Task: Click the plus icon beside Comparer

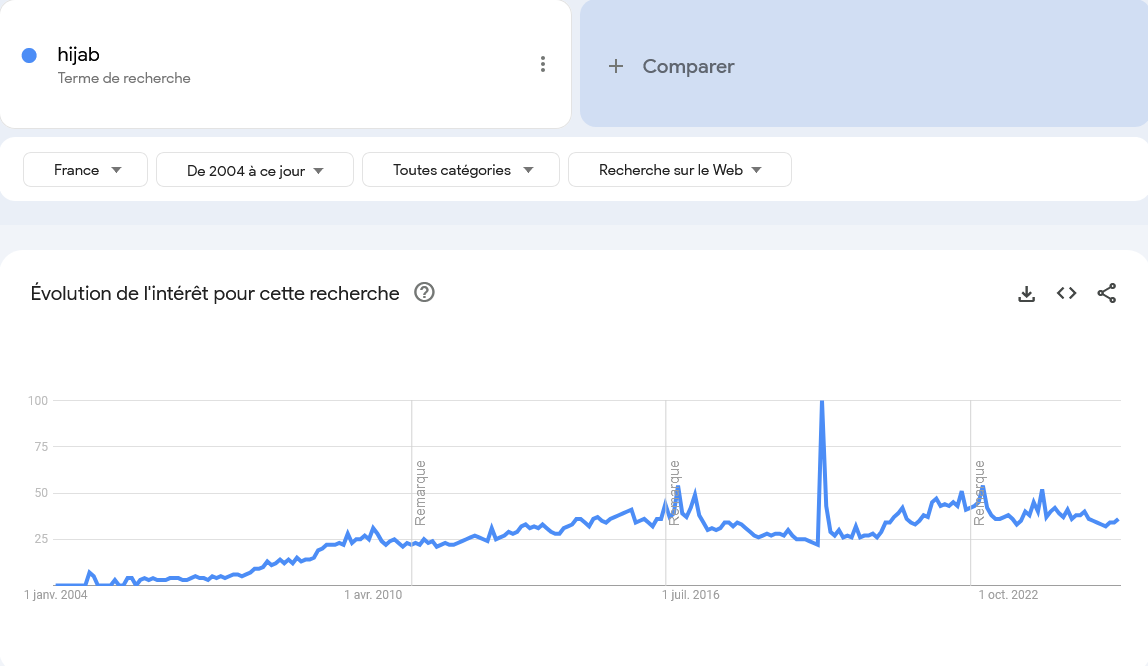Action: point(616,66)
